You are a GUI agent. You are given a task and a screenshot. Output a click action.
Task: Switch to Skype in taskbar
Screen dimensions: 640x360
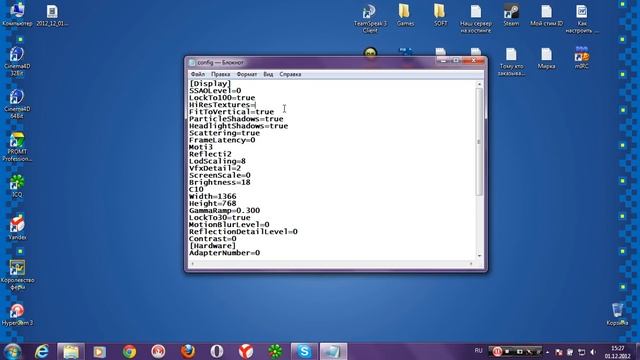[x=304, y=351]
